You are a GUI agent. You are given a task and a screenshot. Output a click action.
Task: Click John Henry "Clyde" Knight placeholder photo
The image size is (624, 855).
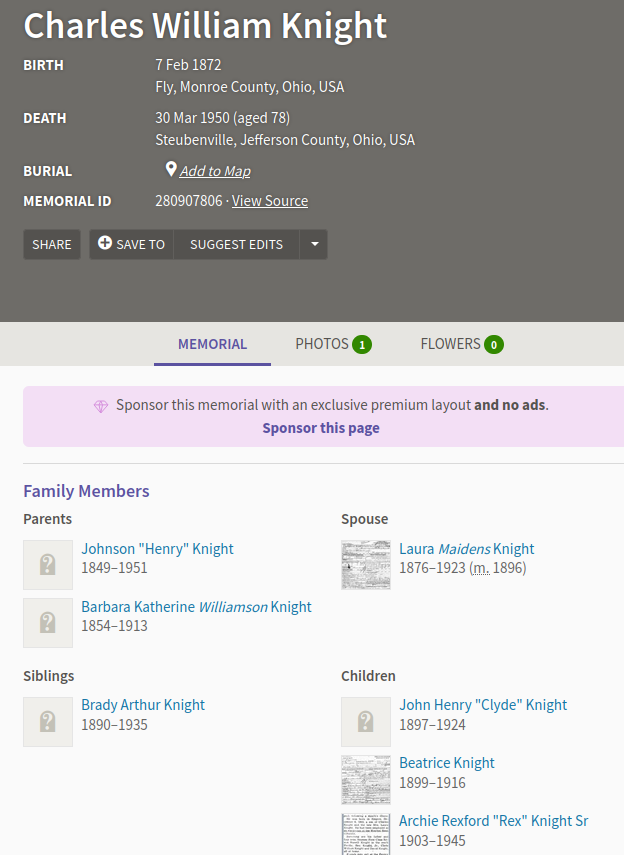pyautogui.click(x=366, y=722)
